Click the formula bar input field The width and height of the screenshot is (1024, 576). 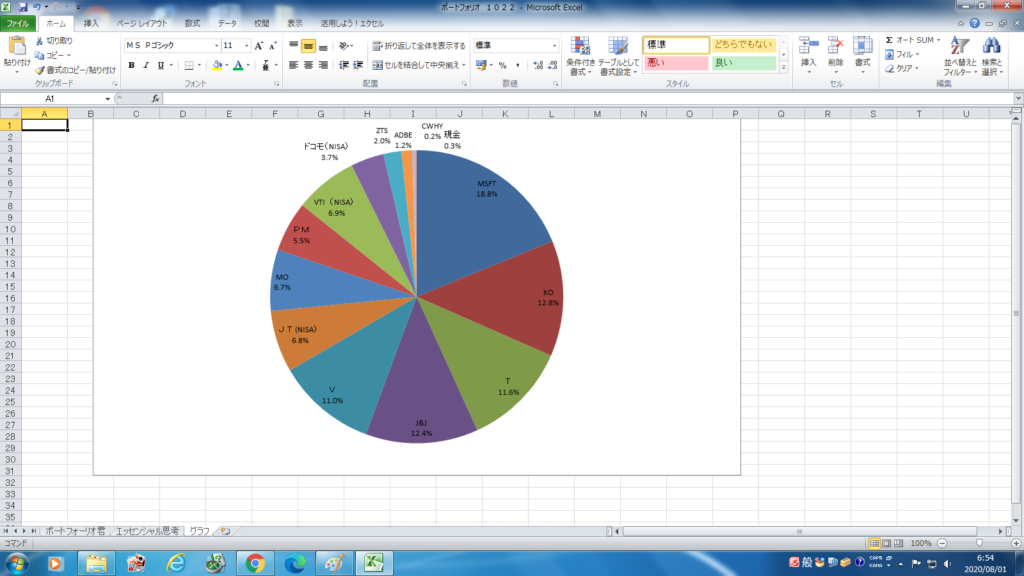[x=588, y=99]
